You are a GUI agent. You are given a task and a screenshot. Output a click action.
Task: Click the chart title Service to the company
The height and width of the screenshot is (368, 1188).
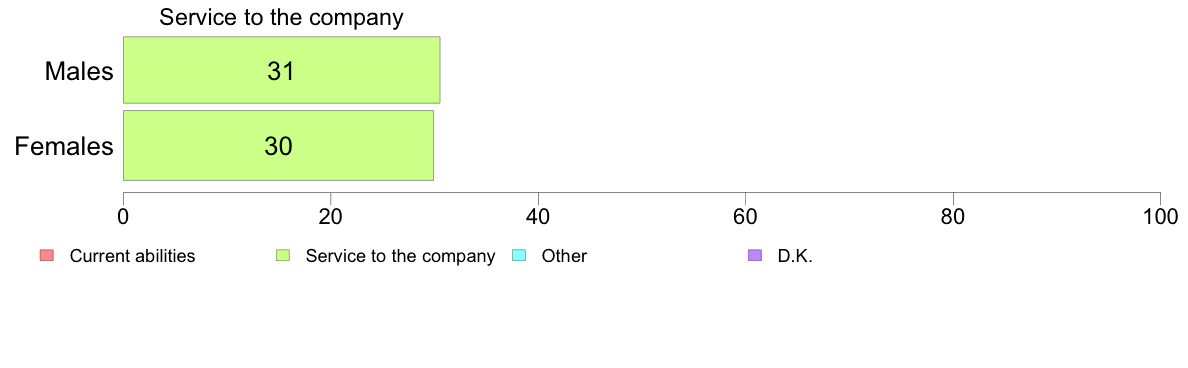(x=281, y=17)
